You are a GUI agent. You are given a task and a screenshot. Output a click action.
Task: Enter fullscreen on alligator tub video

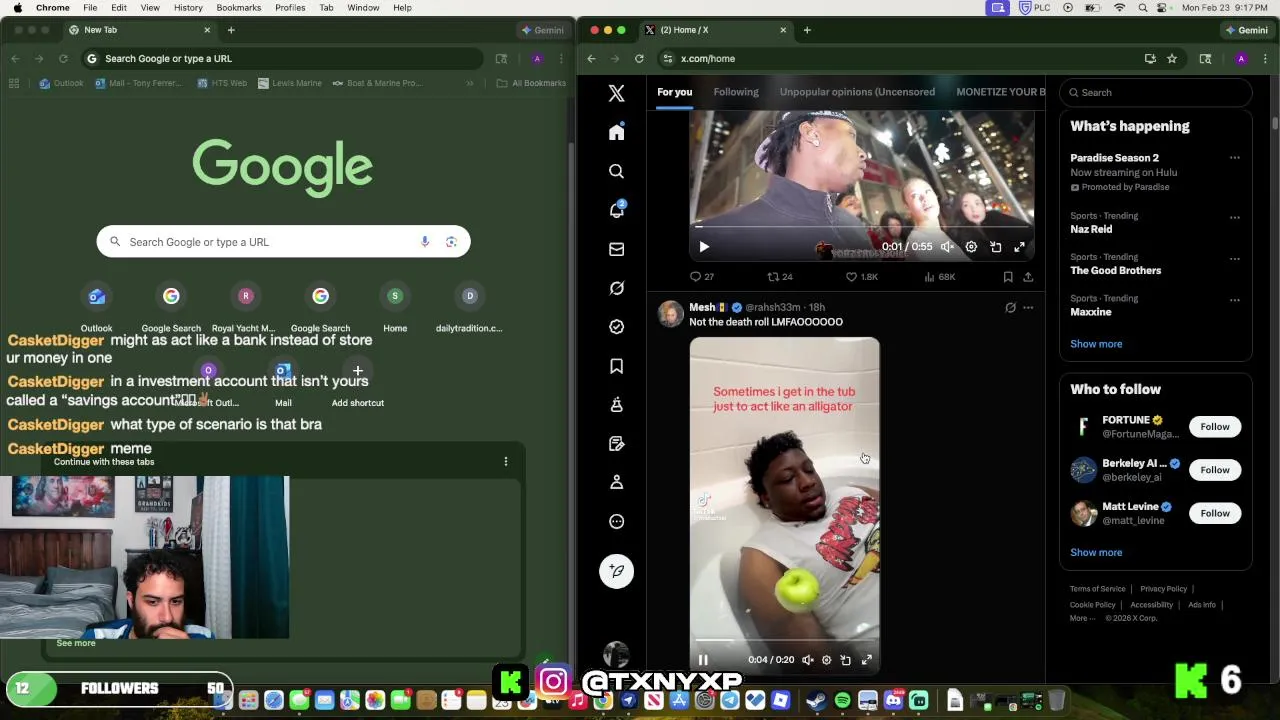867,660
